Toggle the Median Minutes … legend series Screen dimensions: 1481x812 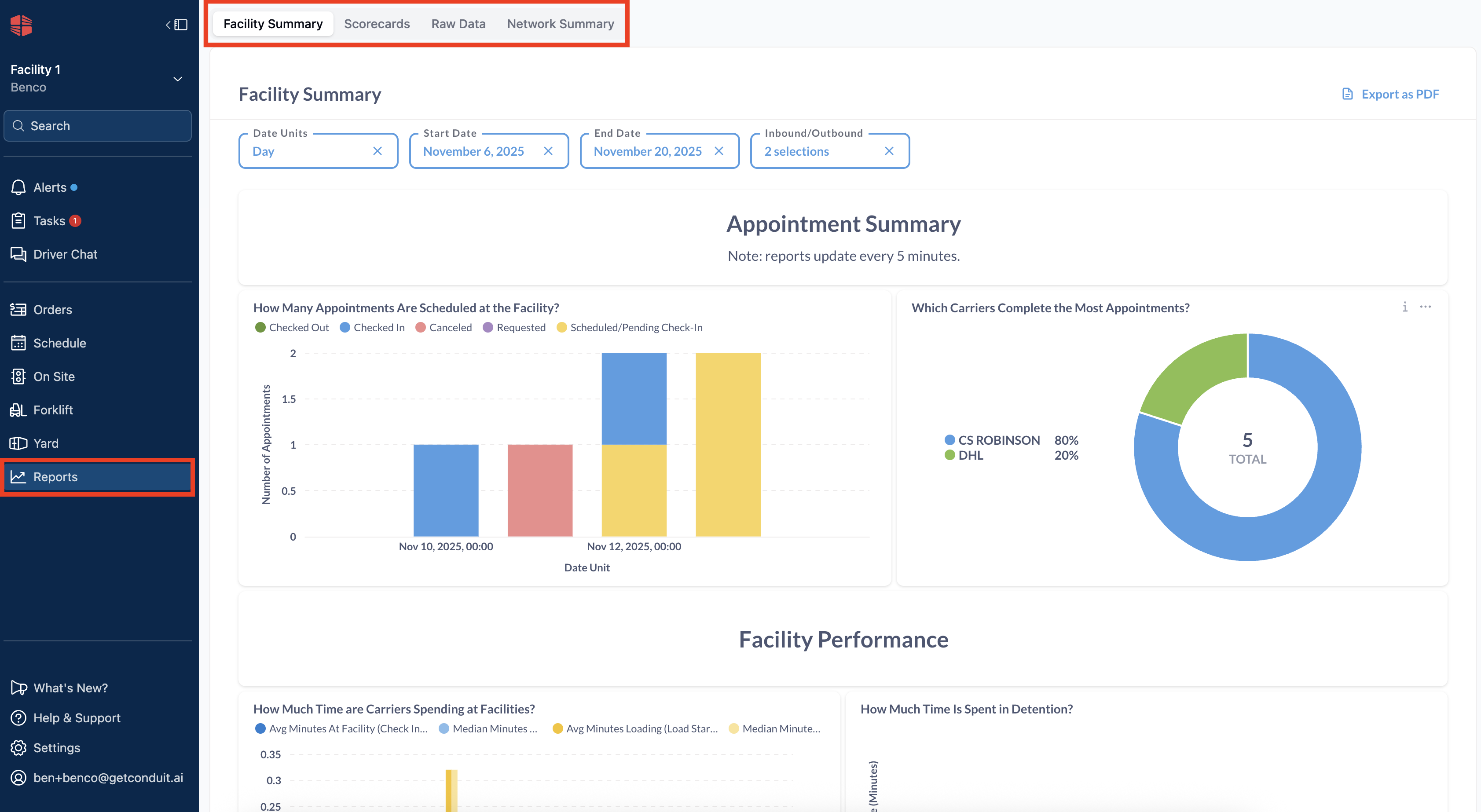(x=488, y=729)
